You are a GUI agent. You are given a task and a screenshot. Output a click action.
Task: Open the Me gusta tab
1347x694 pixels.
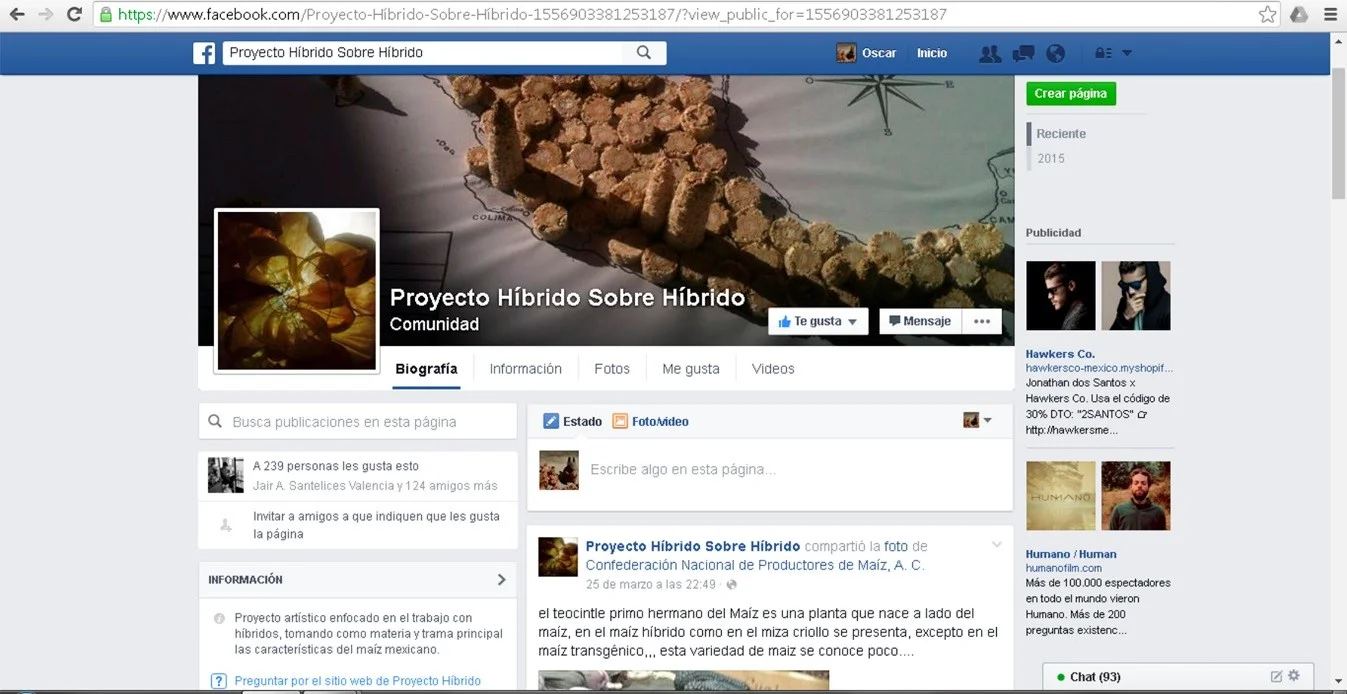pos(691,368)
